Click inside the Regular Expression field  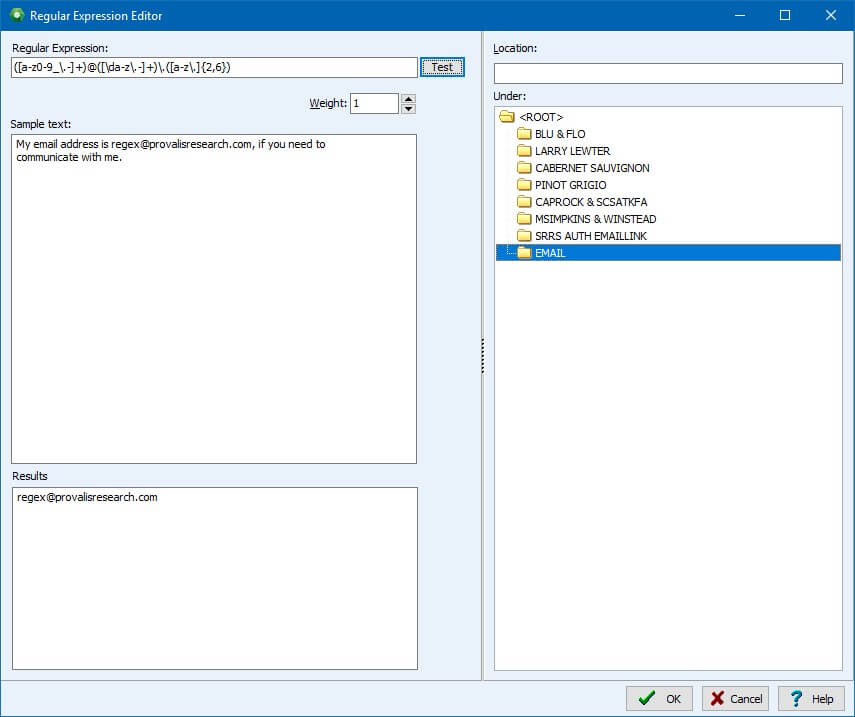(214, 67)
